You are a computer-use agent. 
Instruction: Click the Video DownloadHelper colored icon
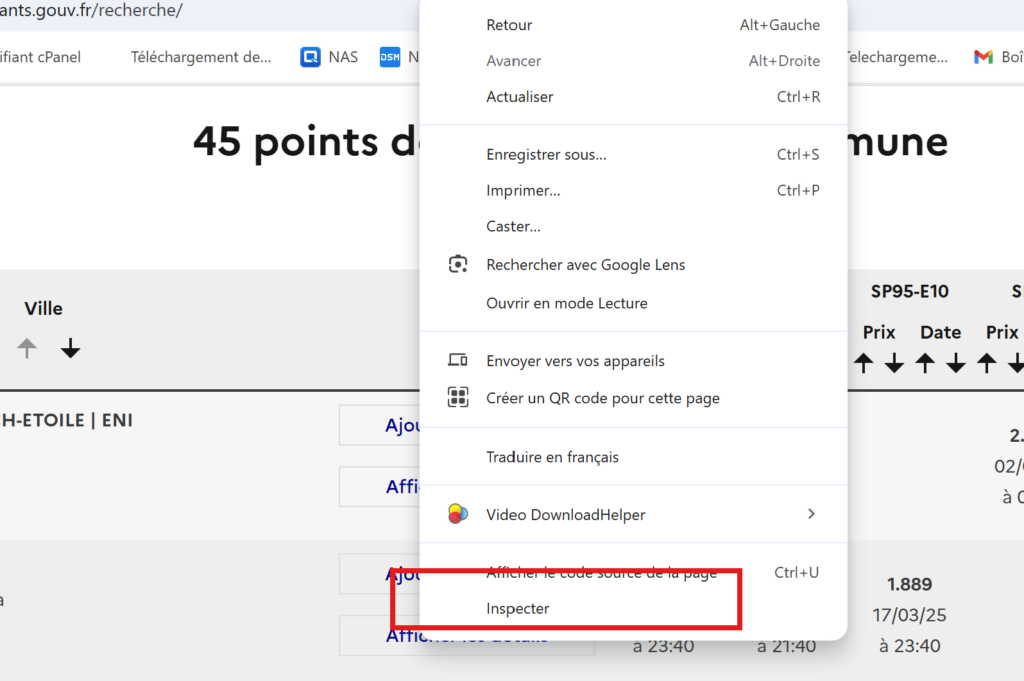click(458, 515)
